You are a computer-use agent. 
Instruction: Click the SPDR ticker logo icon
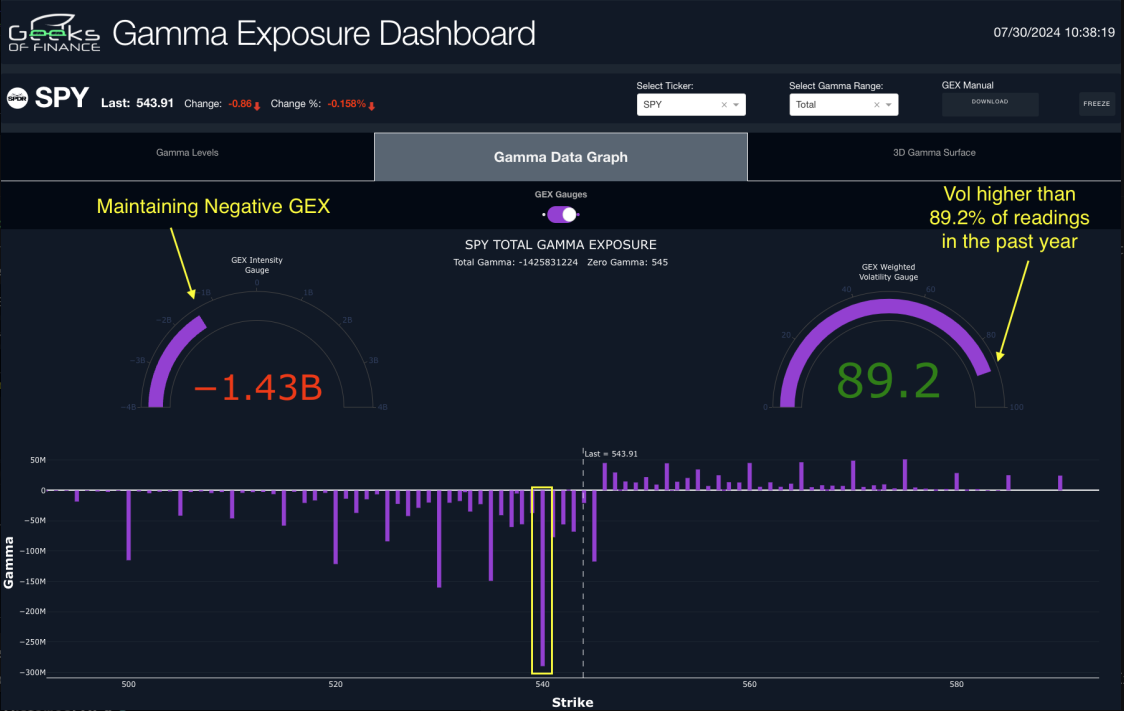coord(17,98)
